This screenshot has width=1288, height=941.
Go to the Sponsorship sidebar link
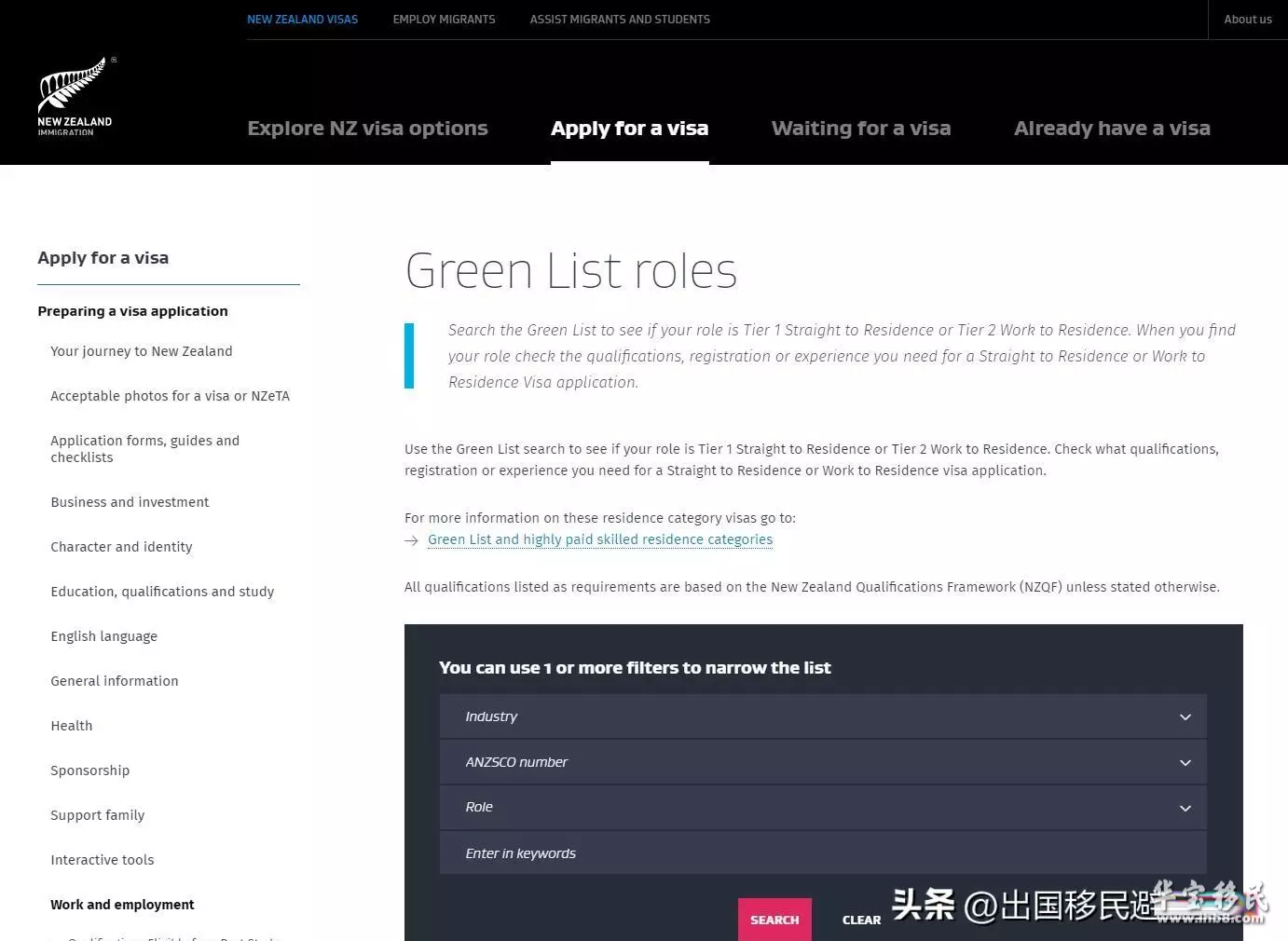(x=90, y=771)
